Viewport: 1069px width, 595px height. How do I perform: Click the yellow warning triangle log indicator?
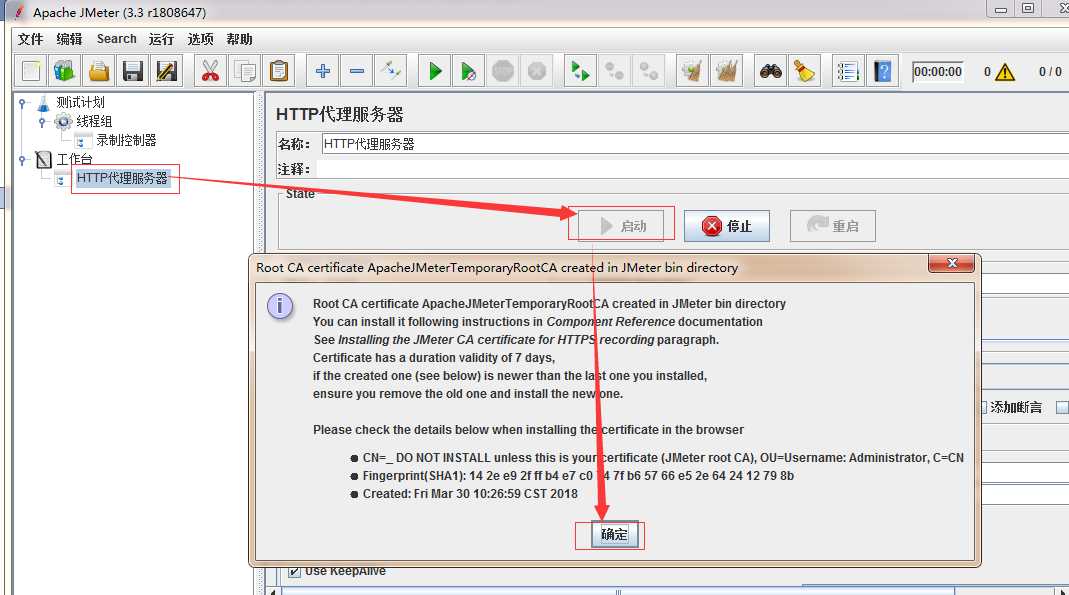[x=1005, y=72]
